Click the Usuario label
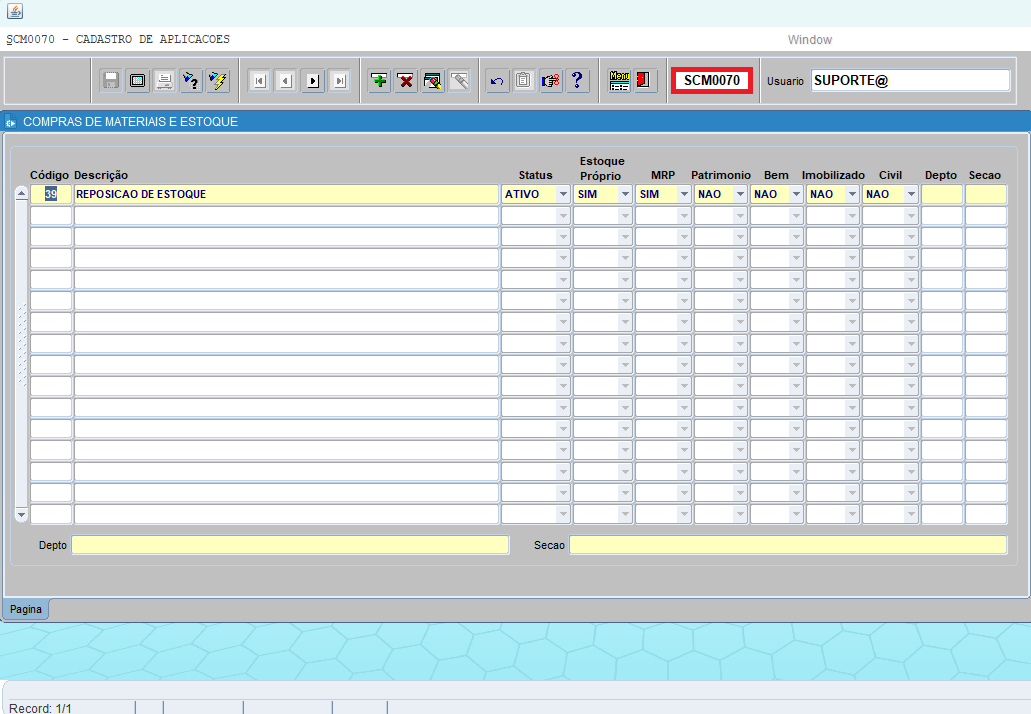The height and width of the screenshot is (714, 1031). pyautogui.click(x=785, y=81)
